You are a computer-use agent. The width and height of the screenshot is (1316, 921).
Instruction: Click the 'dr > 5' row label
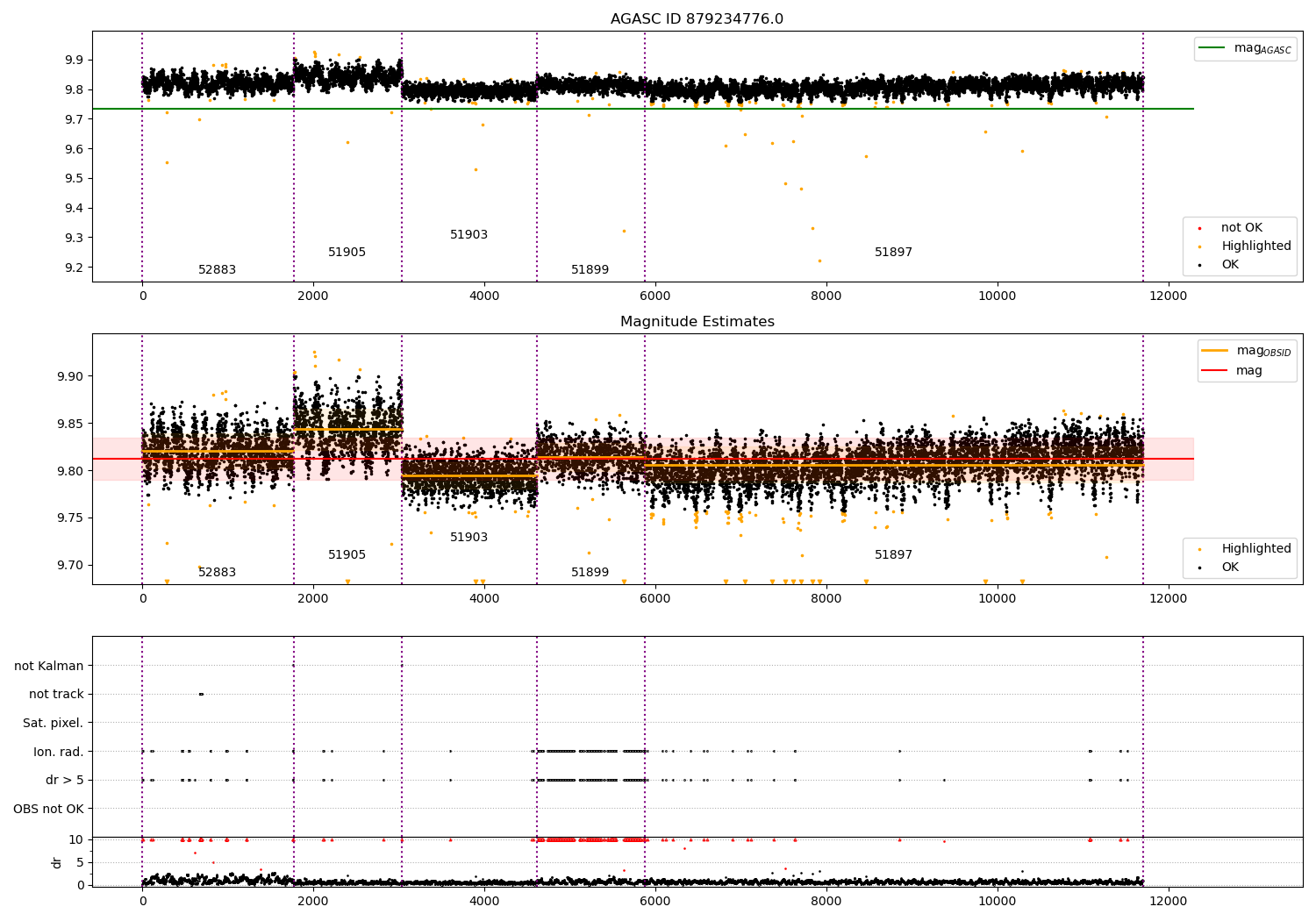(x=65, y=780)
